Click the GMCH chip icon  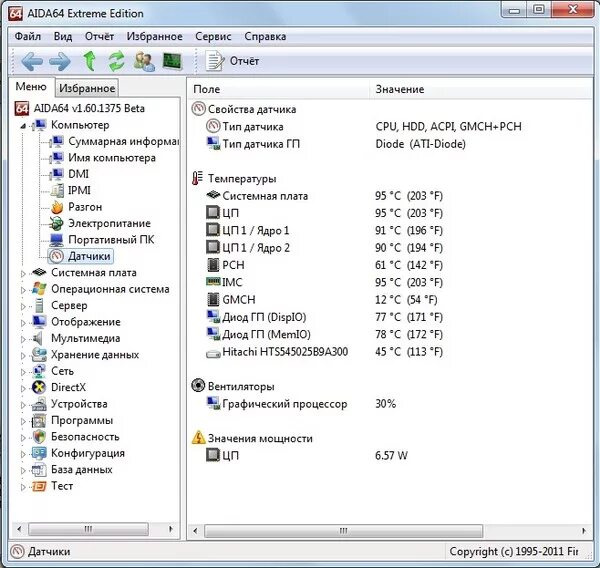213,300
